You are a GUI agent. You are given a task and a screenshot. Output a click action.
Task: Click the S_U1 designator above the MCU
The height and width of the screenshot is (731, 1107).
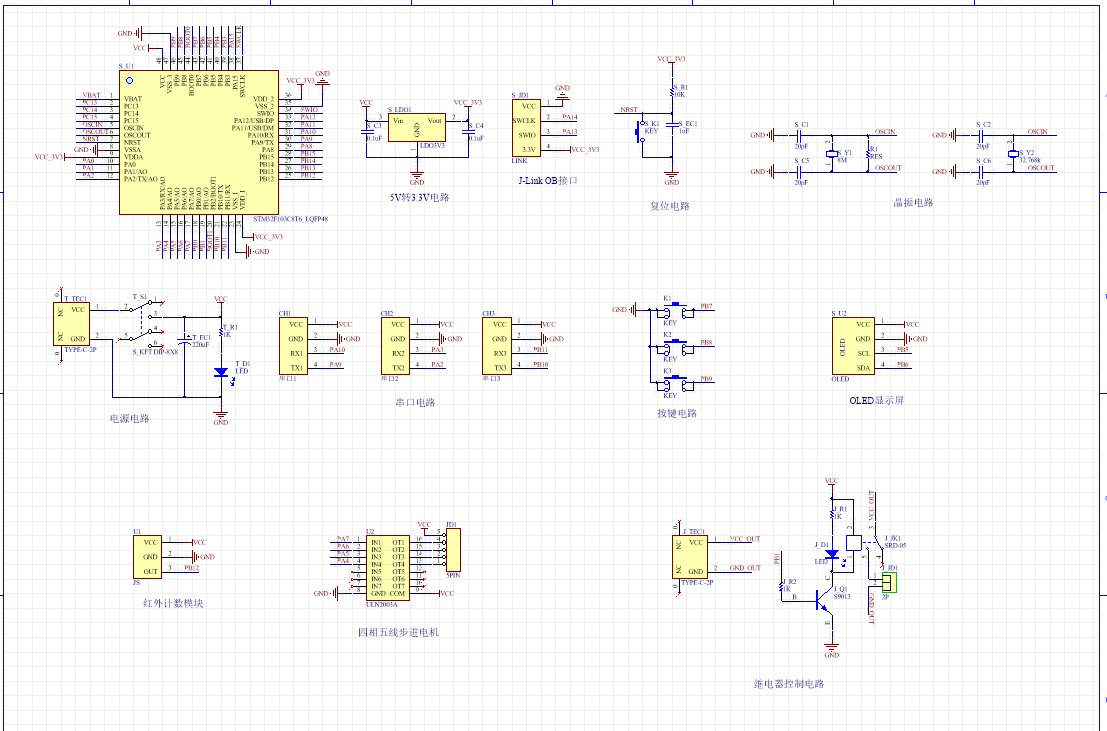click(126, 66)
